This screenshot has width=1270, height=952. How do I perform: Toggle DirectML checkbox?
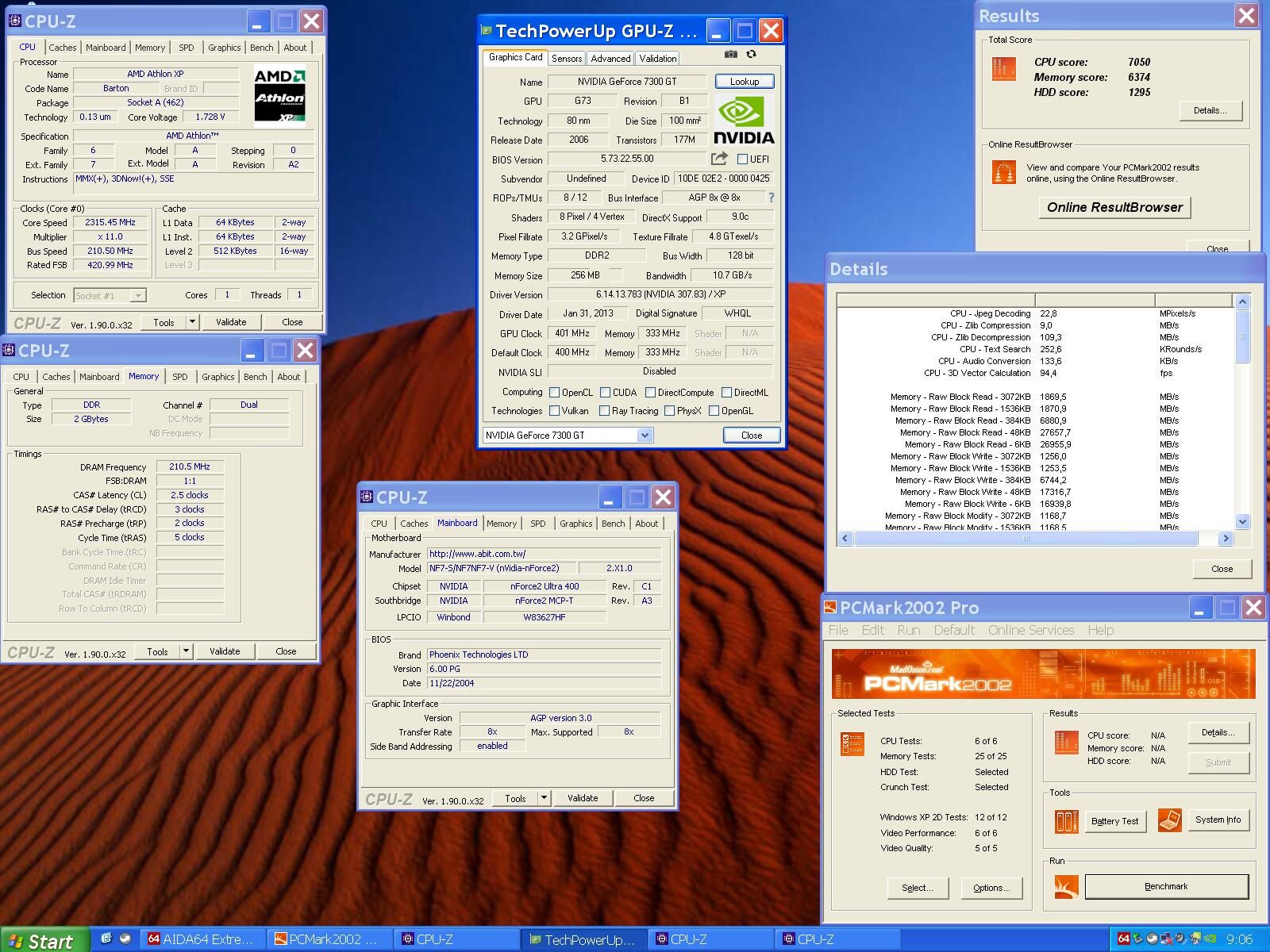[x=726, y=392]
